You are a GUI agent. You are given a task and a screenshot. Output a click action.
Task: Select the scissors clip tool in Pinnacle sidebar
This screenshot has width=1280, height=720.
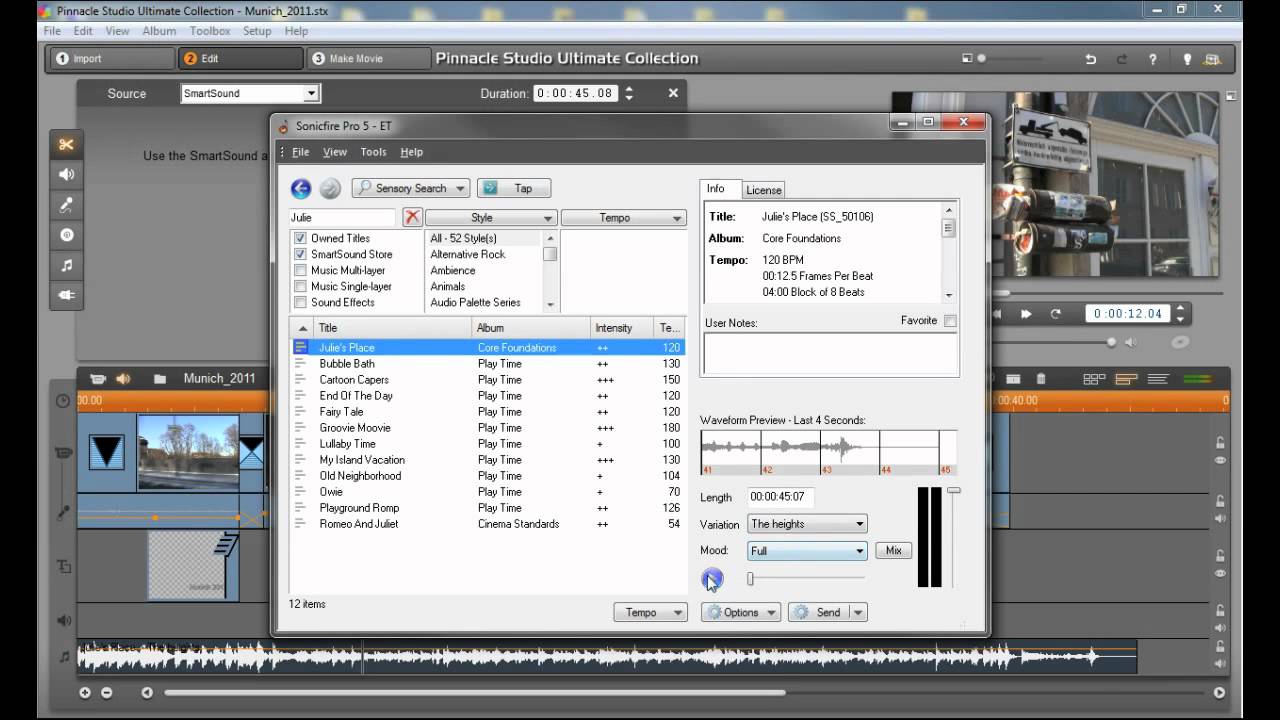(x=66, y=145)
